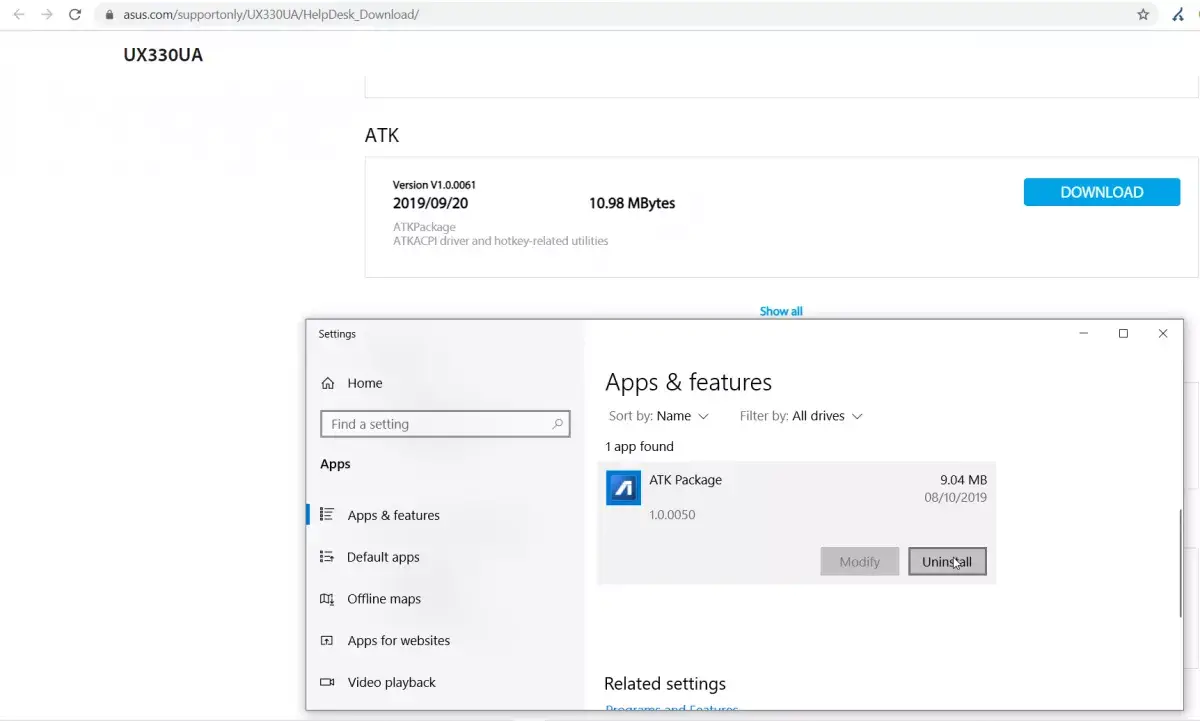
Task: Click the 1 app found text
Action: tap(640, 446)
